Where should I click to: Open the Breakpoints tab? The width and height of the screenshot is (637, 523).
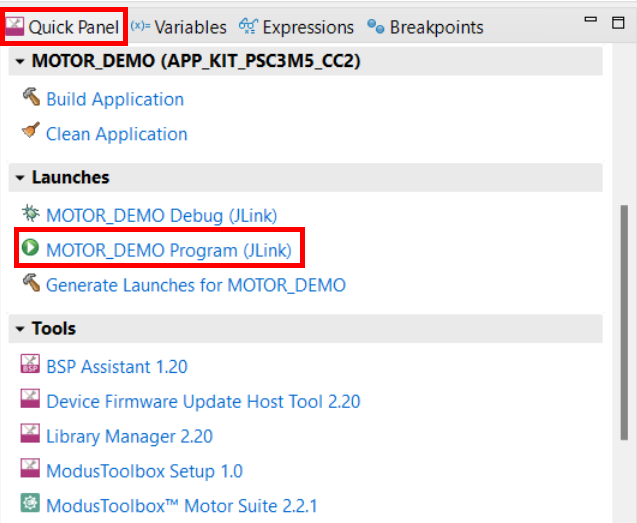point(425,27)
